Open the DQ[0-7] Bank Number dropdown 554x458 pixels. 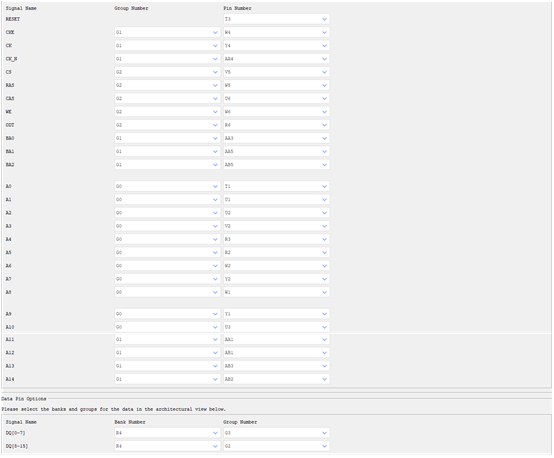click(x=167, y=433)
